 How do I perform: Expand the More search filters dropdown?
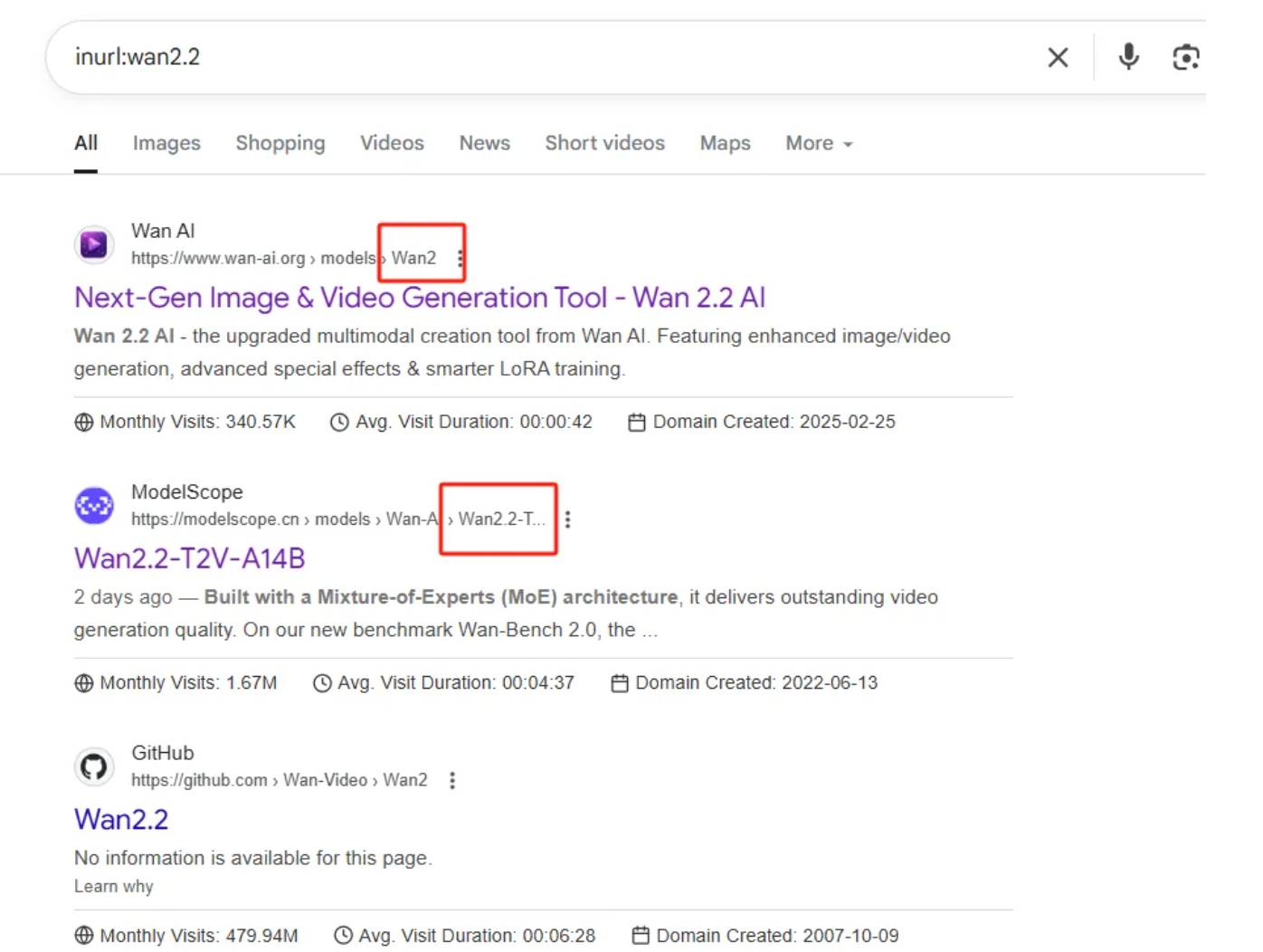819,143
